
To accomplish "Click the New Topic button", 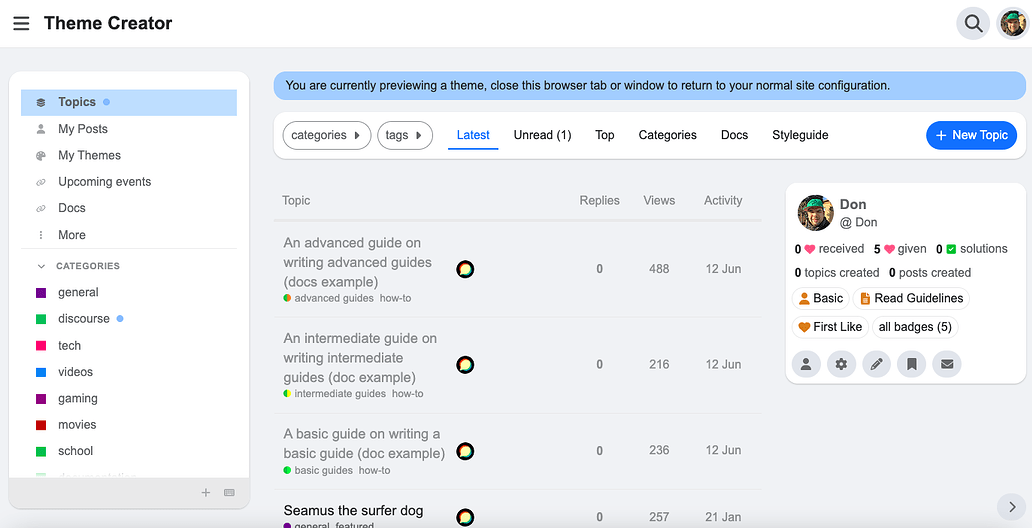I will coord(970,135).
